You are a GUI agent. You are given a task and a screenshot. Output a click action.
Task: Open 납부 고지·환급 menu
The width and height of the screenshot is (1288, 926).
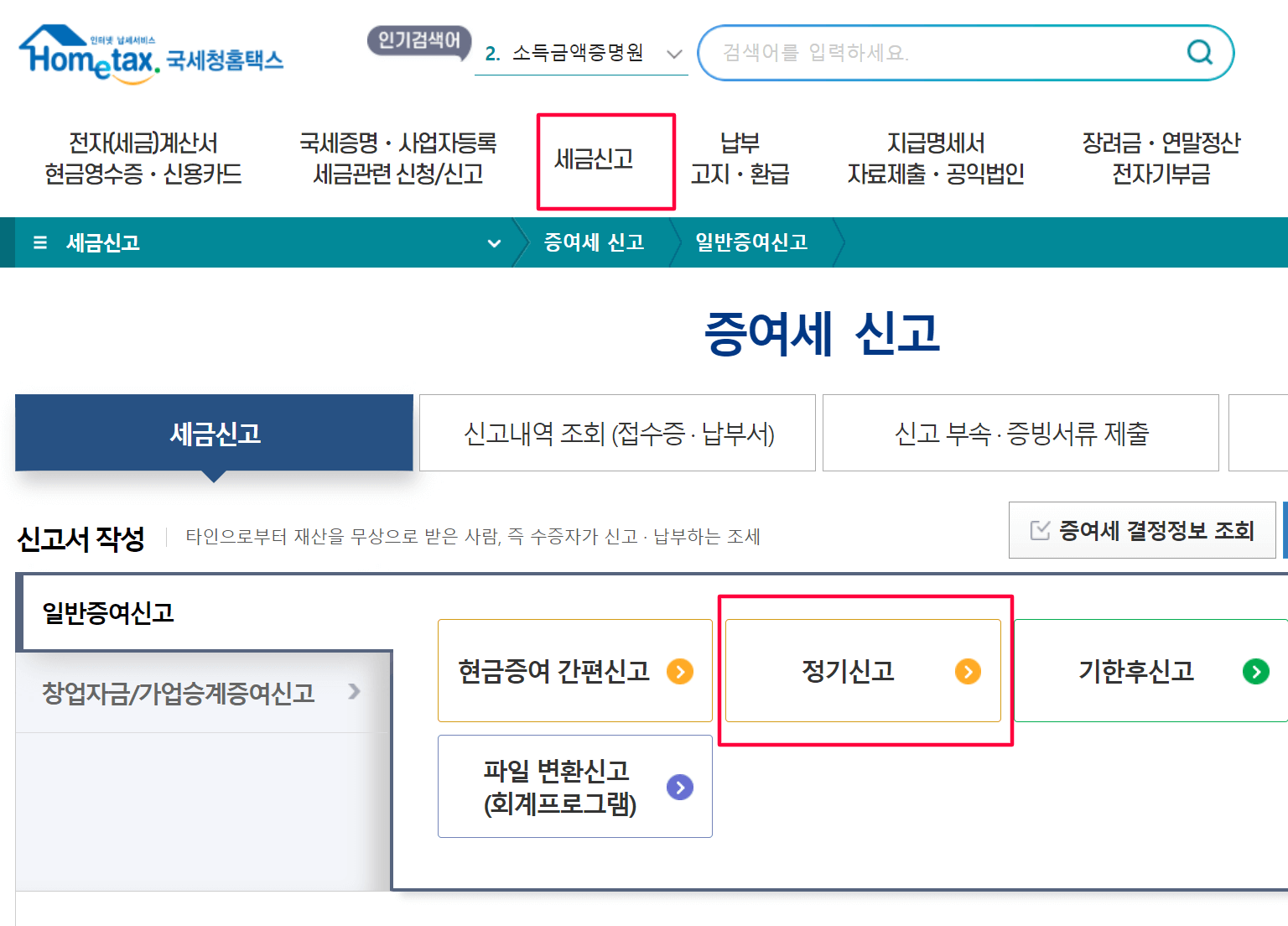click(740, 159)
